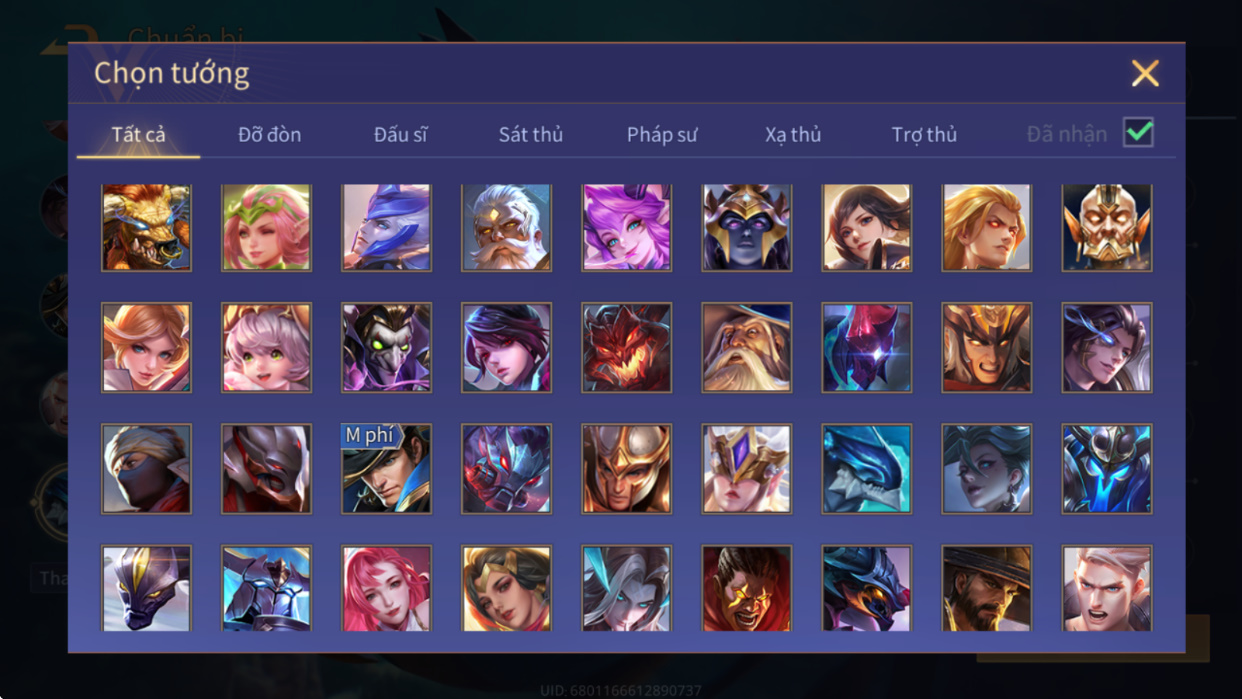Choose the pink-haired girl with green leaf crown
Image resolution: width=1242 pixels, height=699 pixels.
pyautogui.click(x=266, y=227)
